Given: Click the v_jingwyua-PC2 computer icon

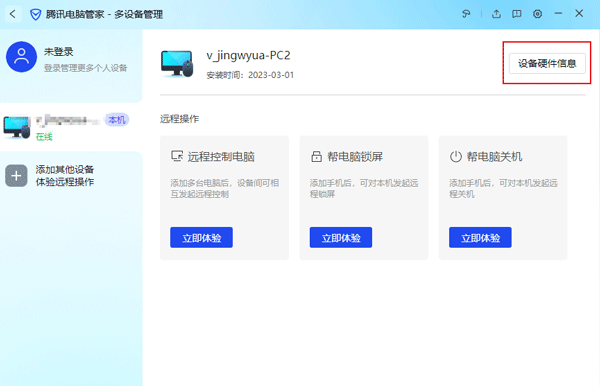Looking at the screenshot, I should tap(176, 64).
